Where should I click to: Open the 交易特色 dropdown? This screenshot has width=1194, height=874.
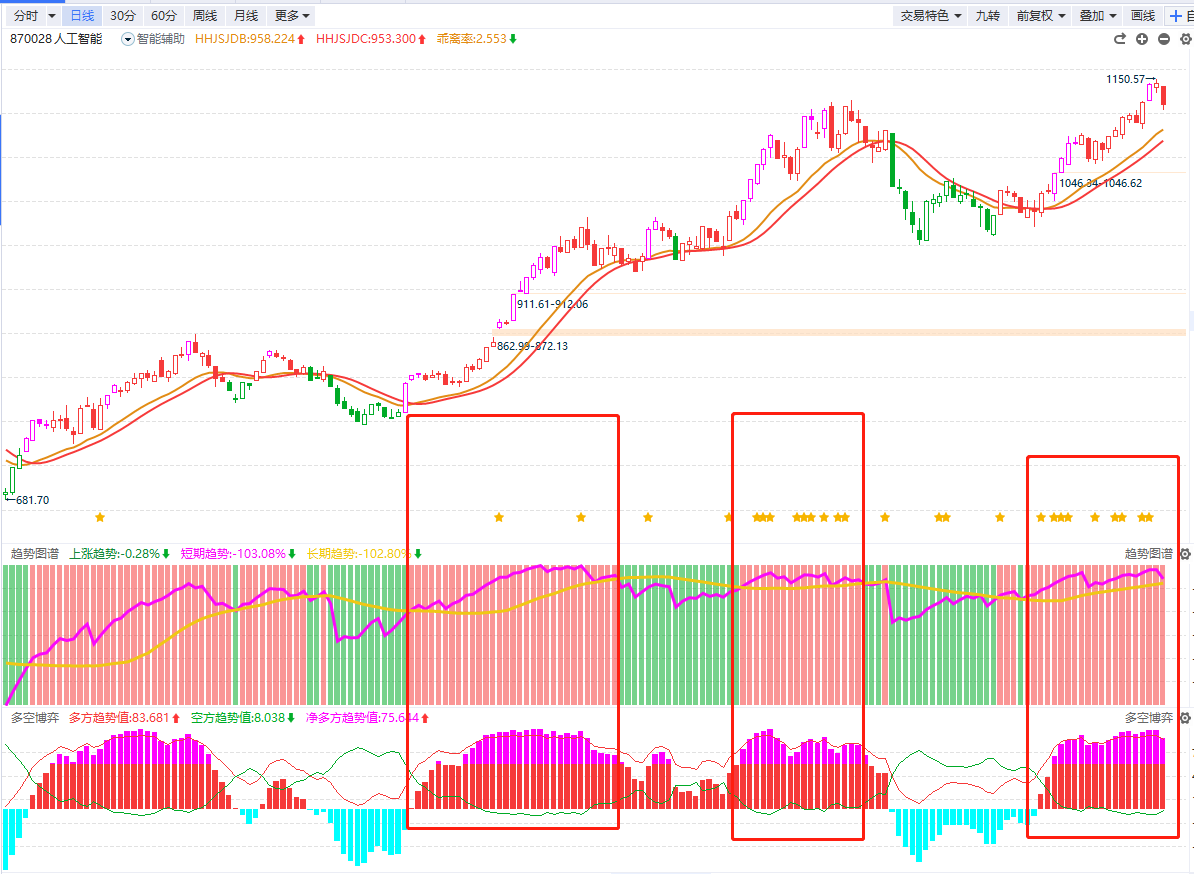pyautogui.click(x=930, y=16)
